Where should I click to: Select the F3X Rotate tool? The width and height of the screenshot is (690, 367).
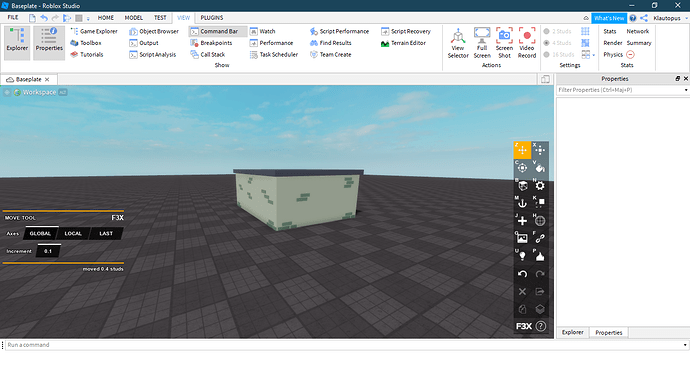click(522, 168)
